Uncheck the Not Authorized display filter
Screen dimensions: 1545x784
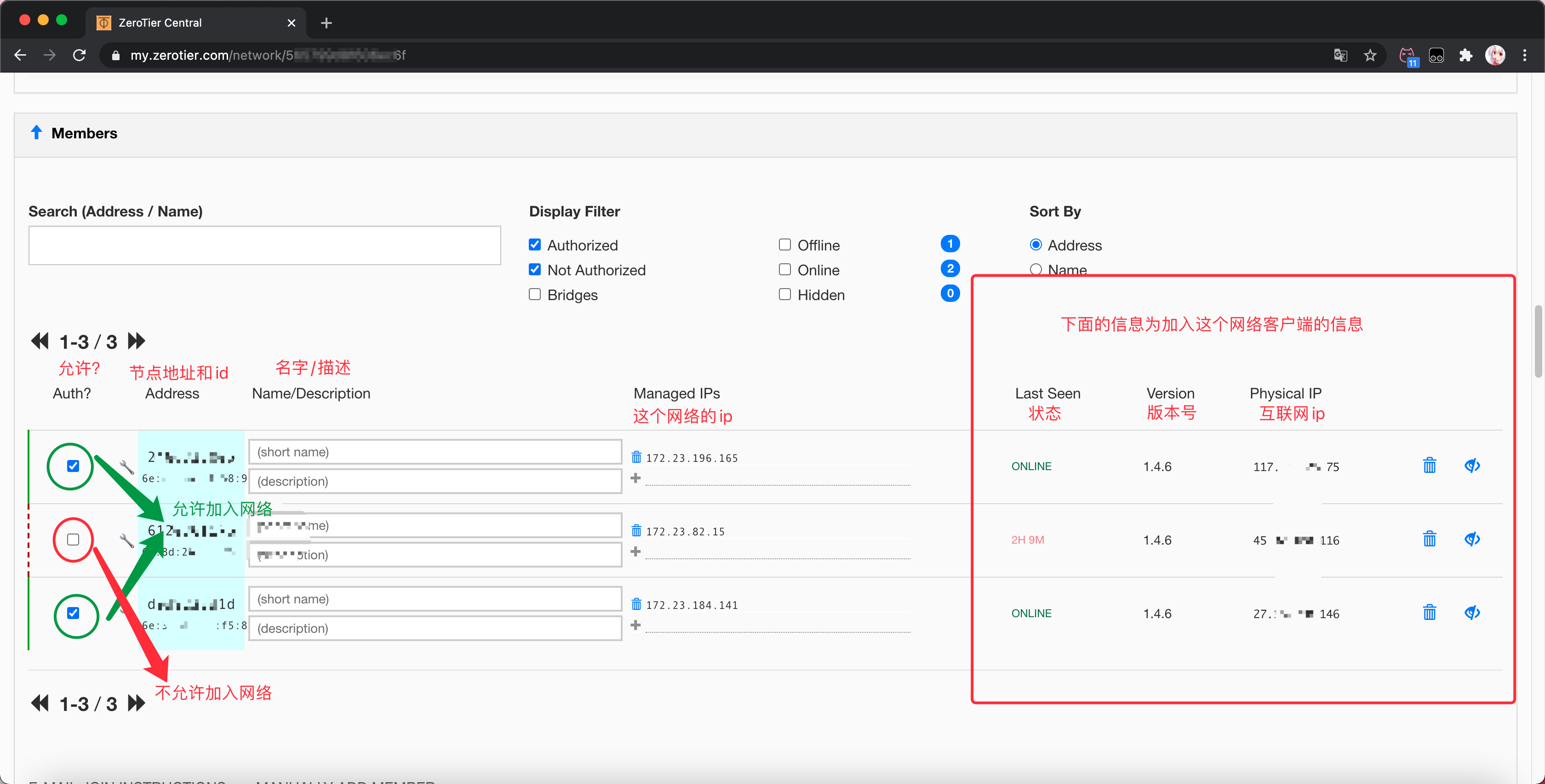point(534,270)
